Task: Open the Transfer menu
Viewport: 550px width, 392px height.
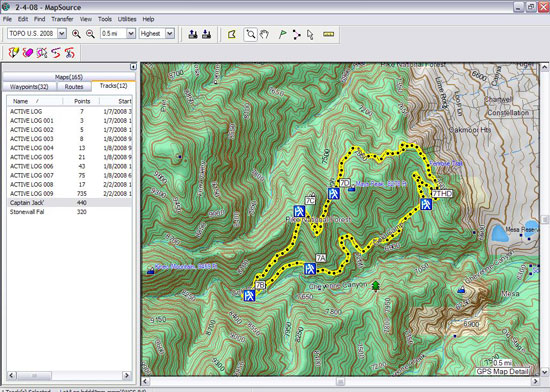Action: (62, 19)
